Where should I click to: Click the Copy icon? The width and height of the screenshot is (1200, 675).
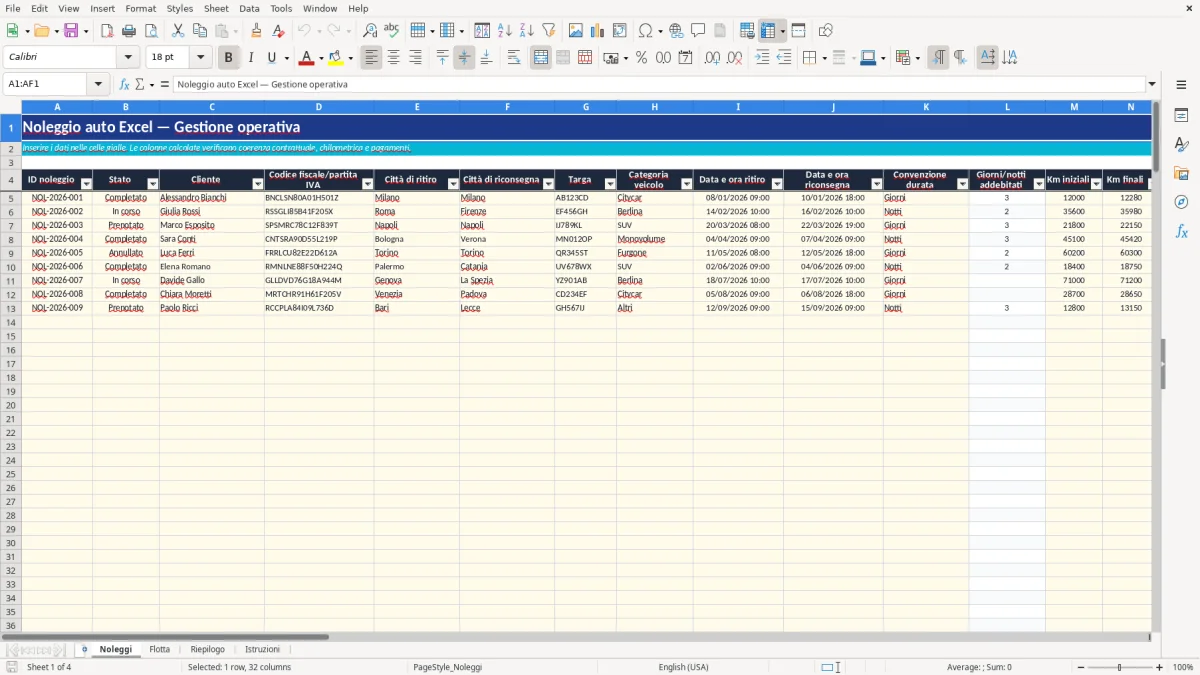(200, 30)
